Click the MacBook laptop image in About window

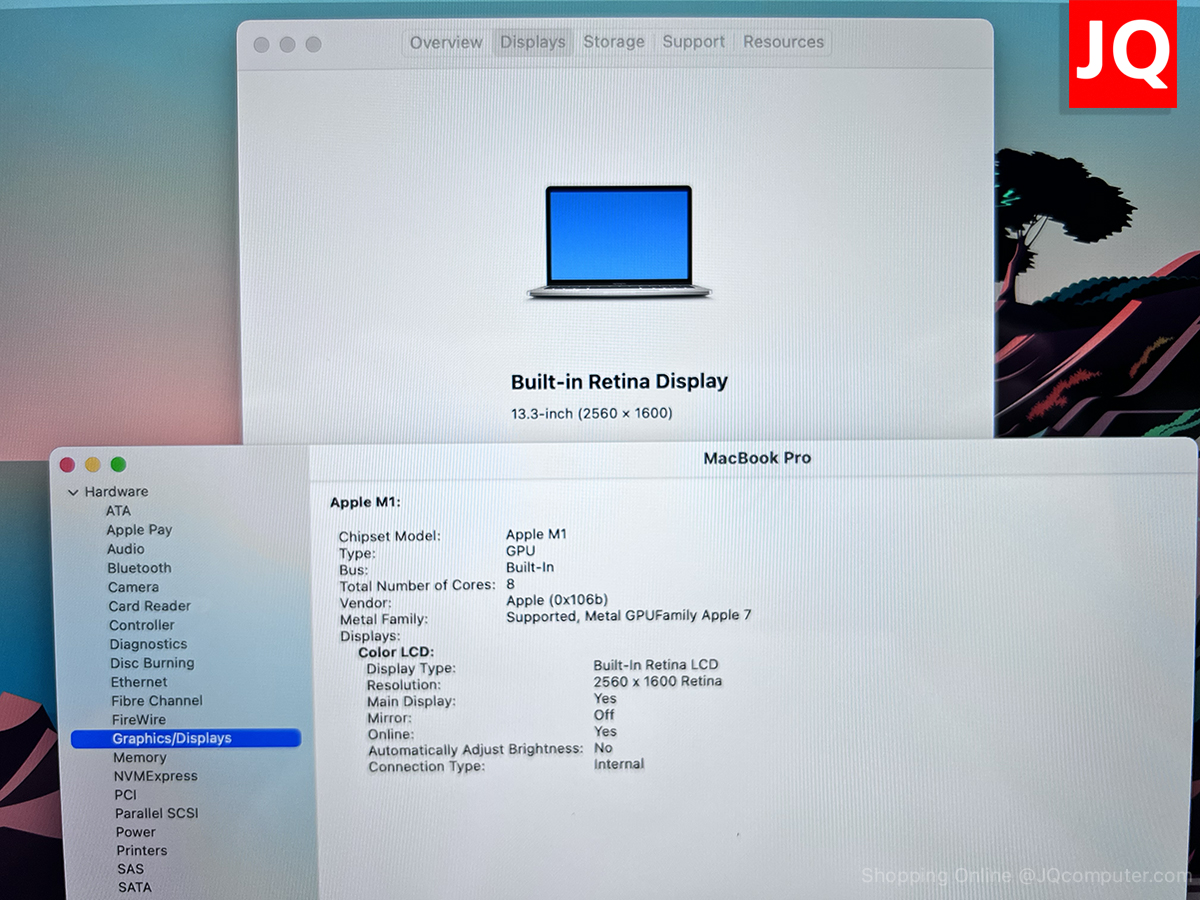pyautogui.click(x=619, y=241)
